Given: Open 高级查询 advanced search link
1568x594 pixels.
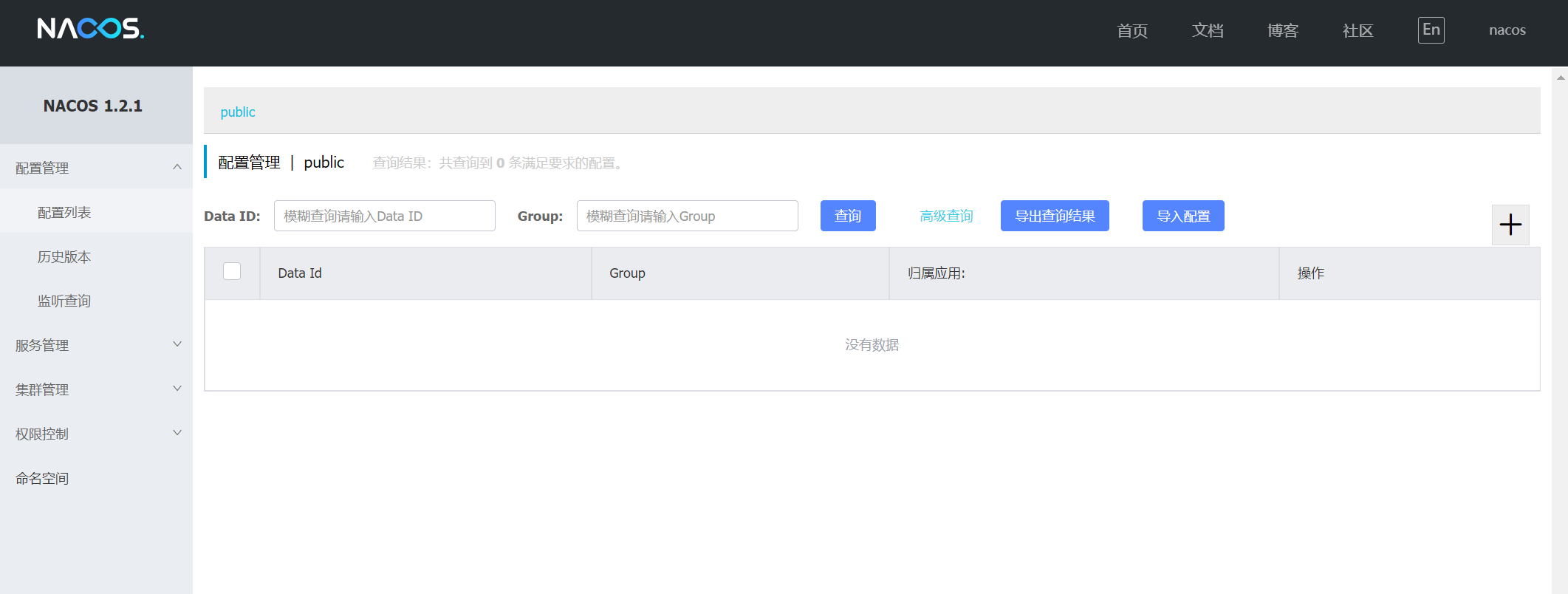Looking at the screenshot, I should pyautogui.click(x=946, y=216).
